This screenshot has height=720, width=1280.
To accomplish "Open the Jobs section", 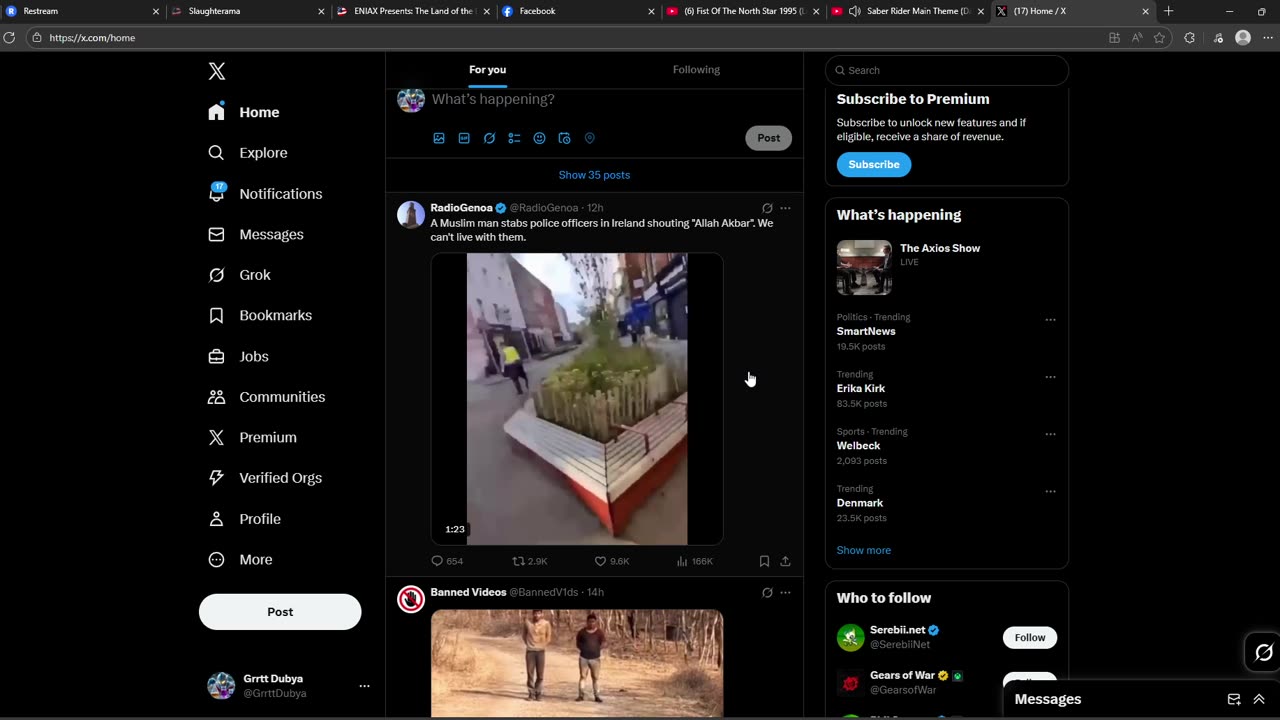I will [238, 356].
